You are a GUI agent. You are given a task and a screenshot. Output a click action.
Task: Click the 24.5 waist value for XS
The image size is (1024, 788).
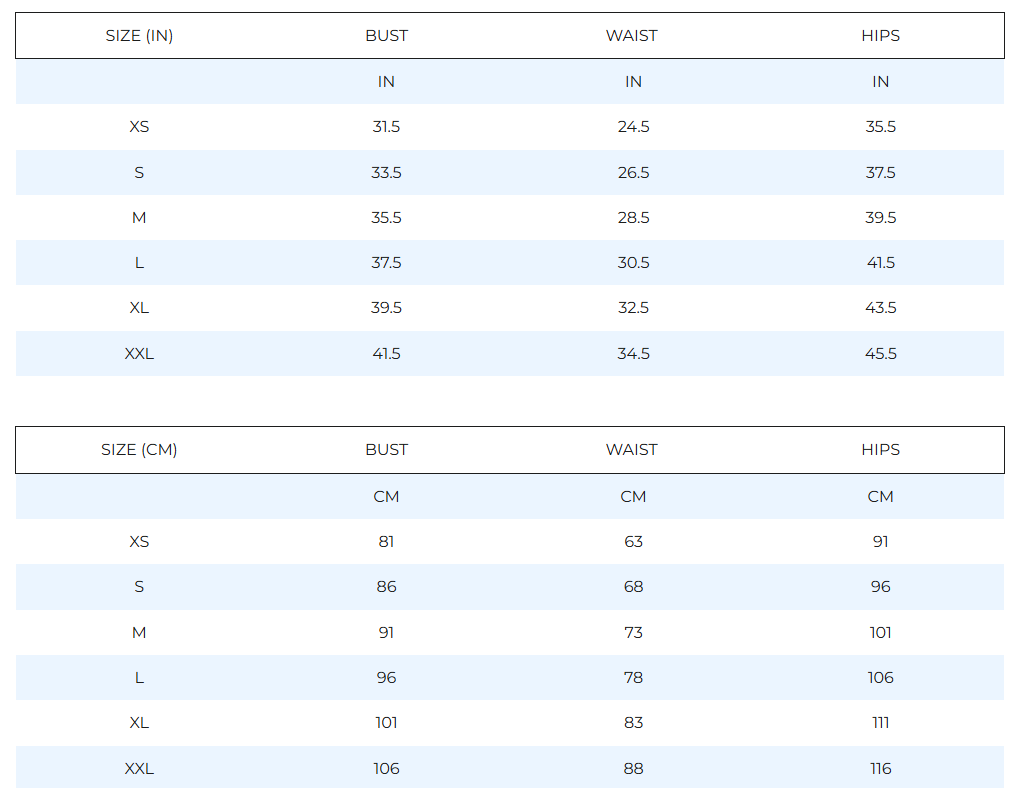coord(633,127)
